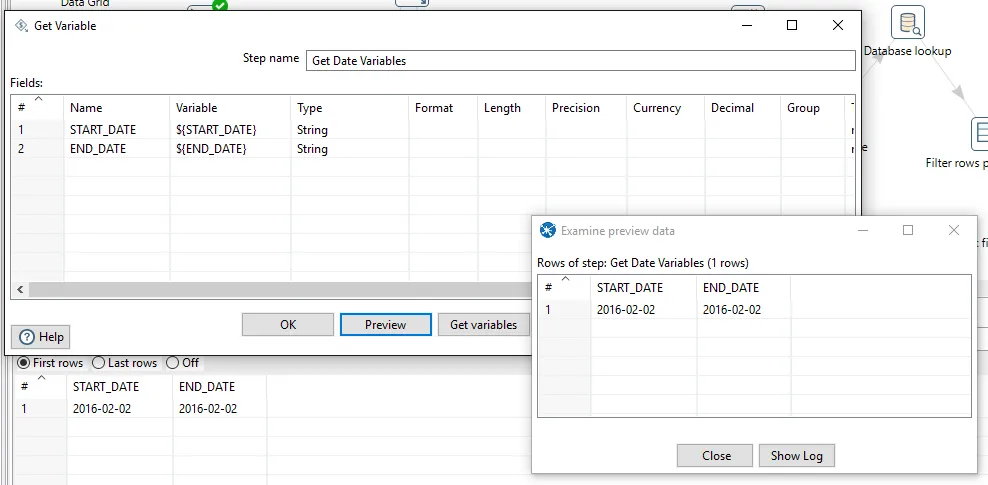Click the Database lookup step icon

[907, 22]
